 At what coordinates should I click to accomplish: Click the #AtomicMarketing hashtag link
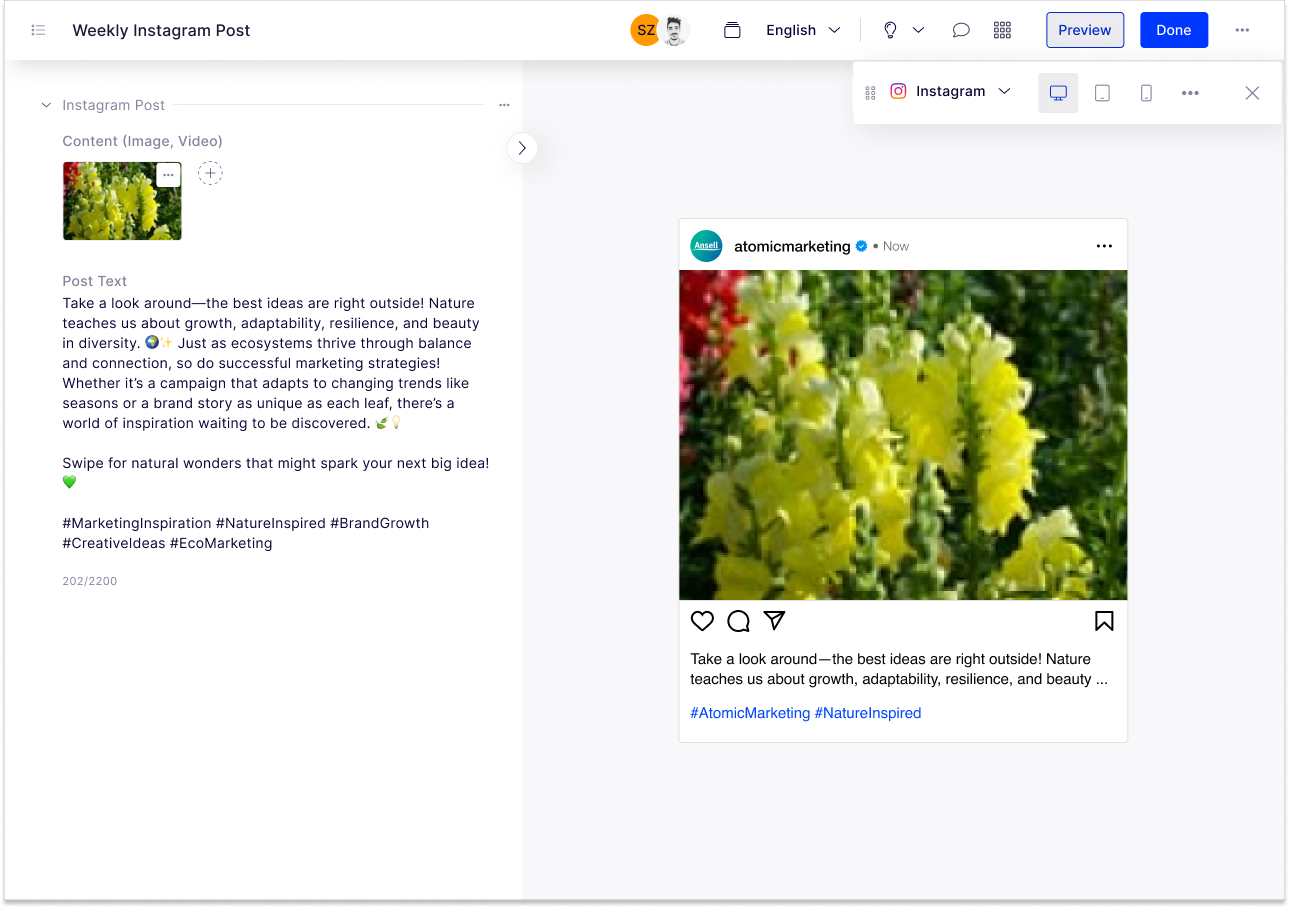pyautogui.click(x=750, y=713)
